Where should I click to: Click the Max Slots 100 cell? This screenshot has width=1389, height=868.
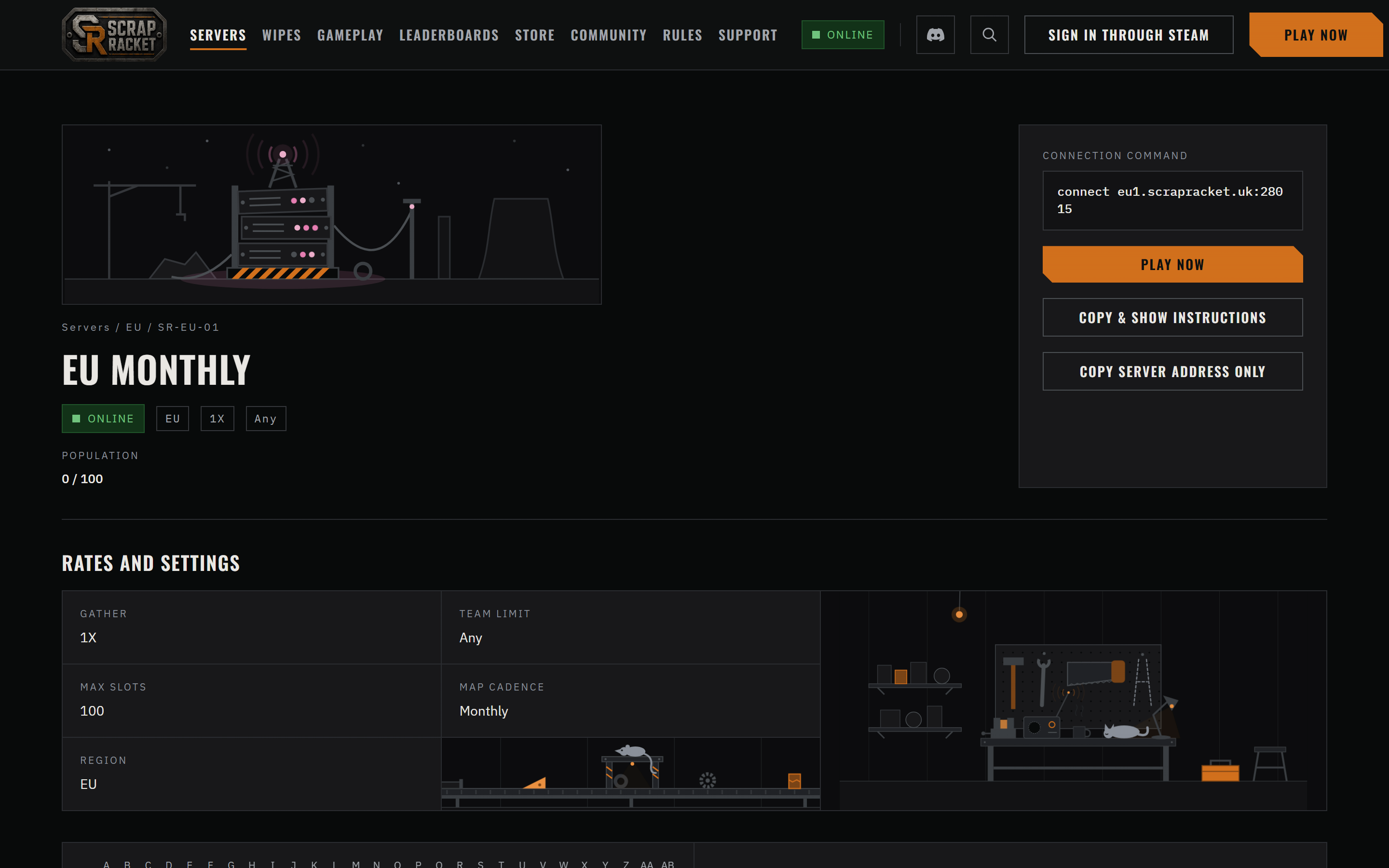(x=251, y=701)
